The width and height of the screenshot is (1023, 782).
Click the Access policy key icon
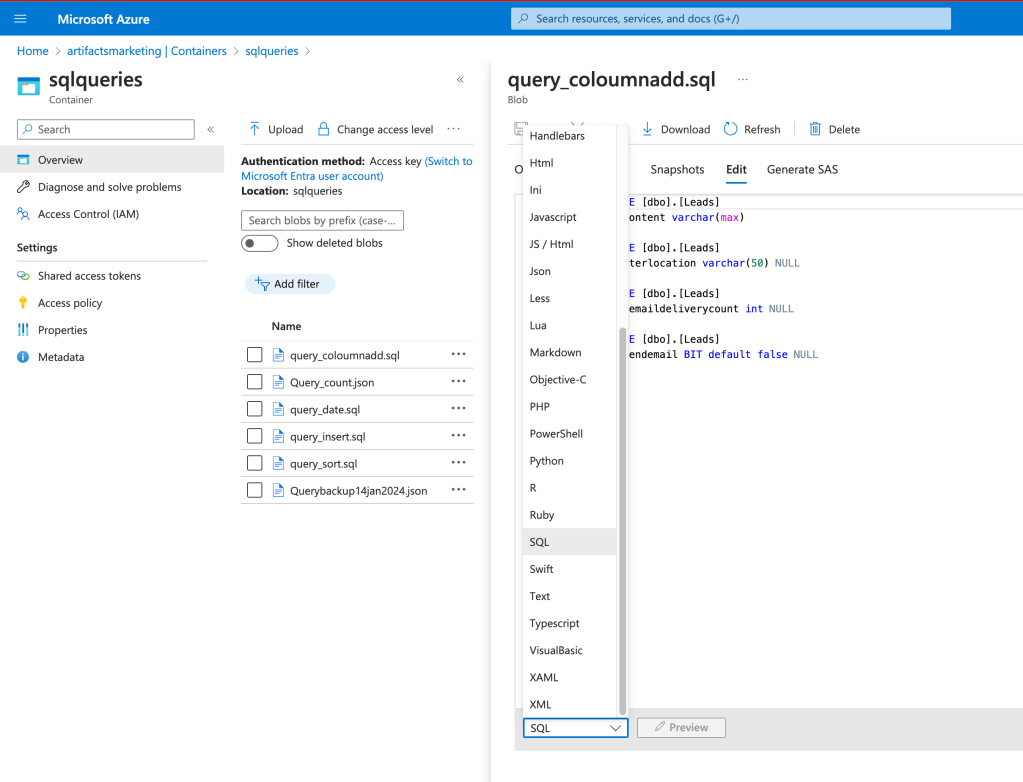click(23, 303)
